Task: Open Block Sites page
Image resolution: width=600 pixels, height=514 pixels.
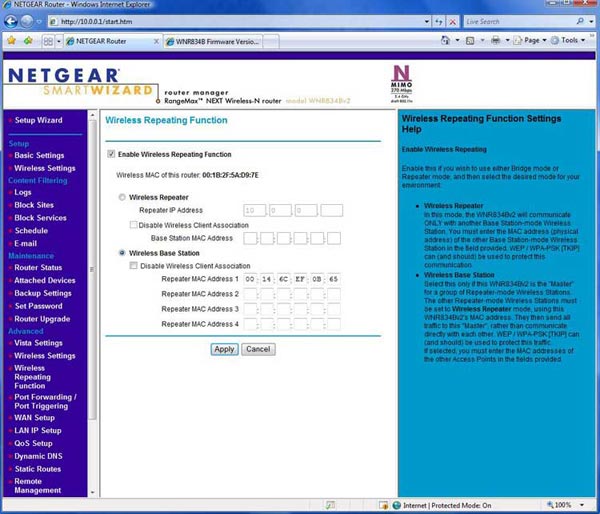Action: [34, 205]
